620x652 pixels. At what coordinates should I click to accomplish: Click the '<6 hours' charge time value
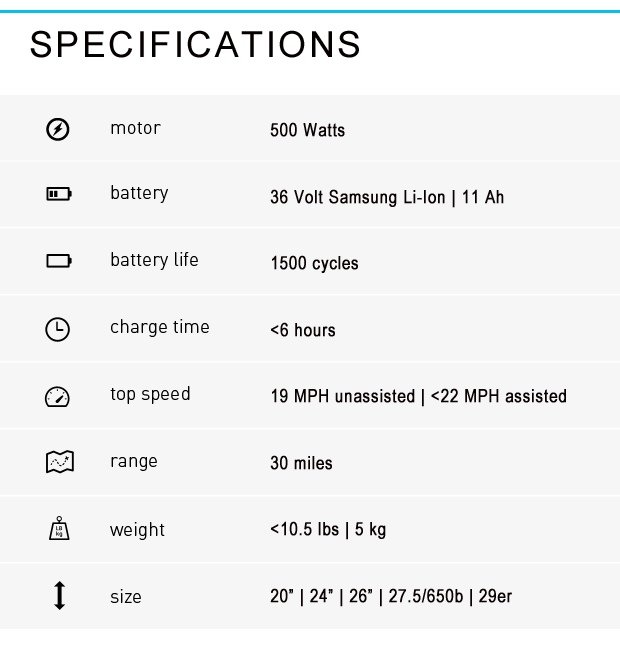tap(303, 330)
